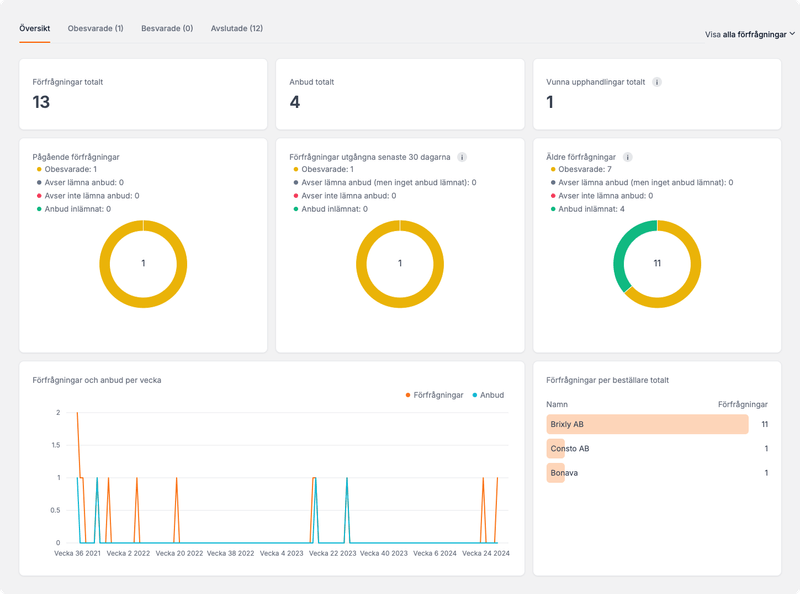The height and width of the screenshot is (594, 800).
Task: Open the Visa alla förfrågningar dropdown
Action: [x=749, y=34]
